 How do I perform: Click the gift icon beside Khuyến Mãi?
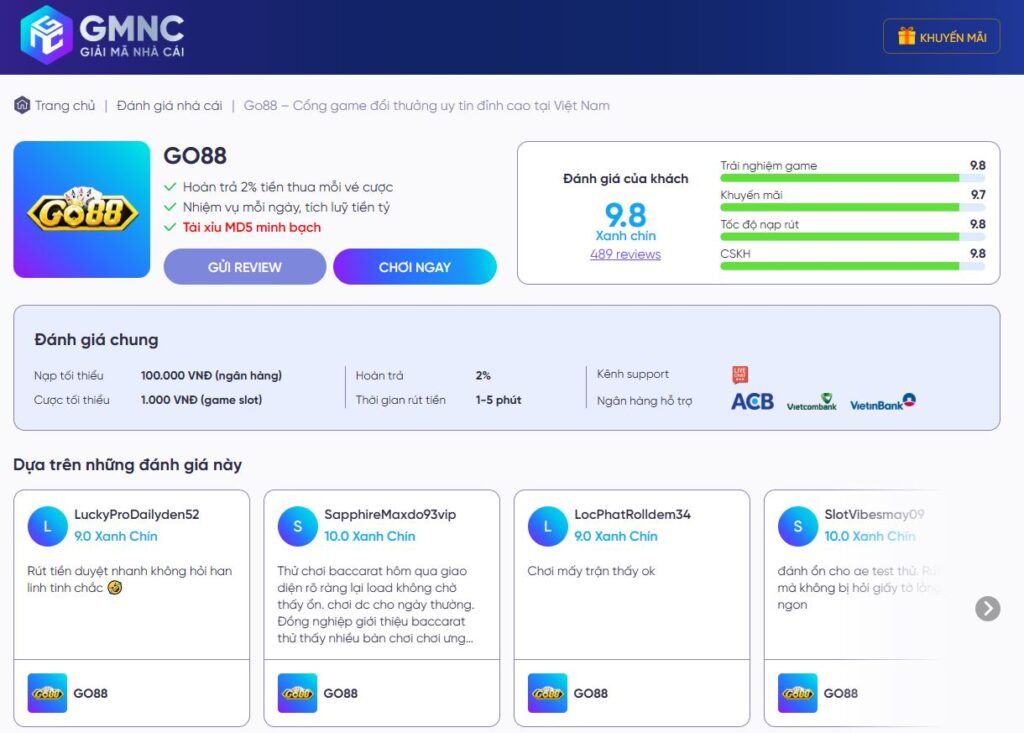tap(906, 37)
